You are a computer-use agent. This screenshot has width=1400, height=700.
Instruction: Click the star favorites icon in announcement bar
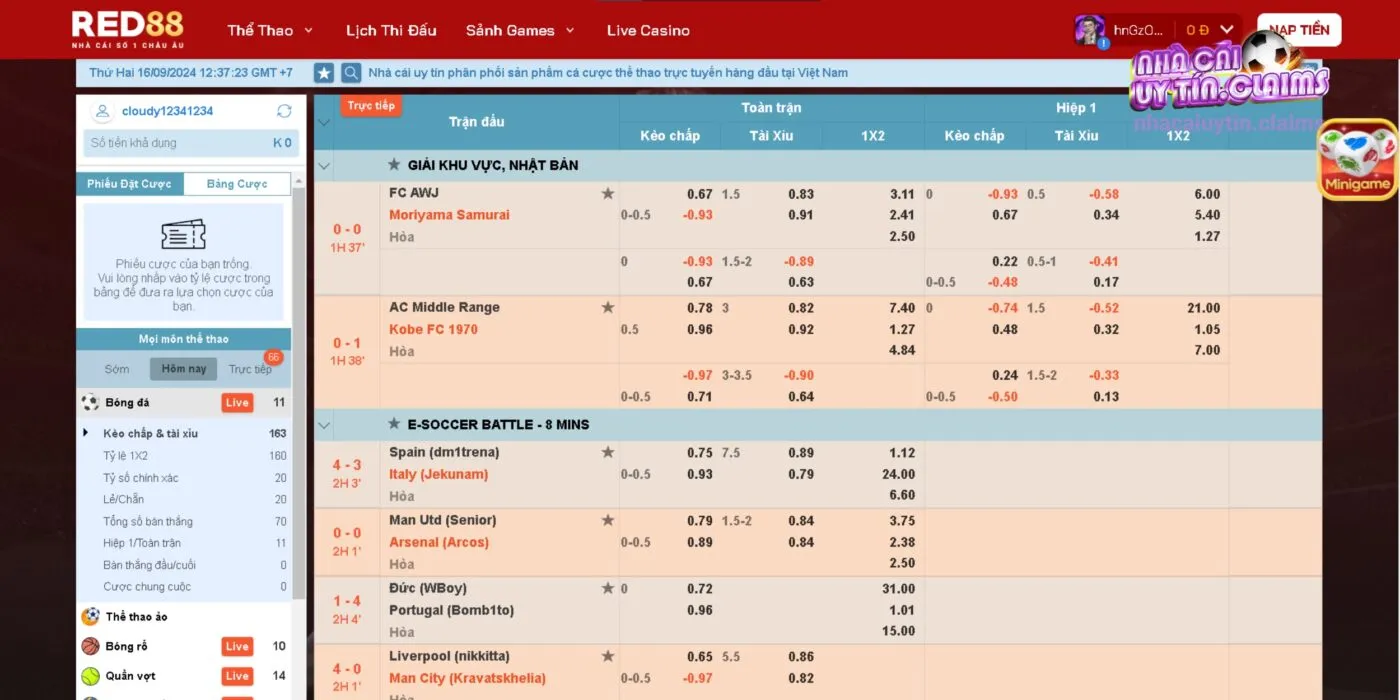pyautogui.click(x=324, y=73)
